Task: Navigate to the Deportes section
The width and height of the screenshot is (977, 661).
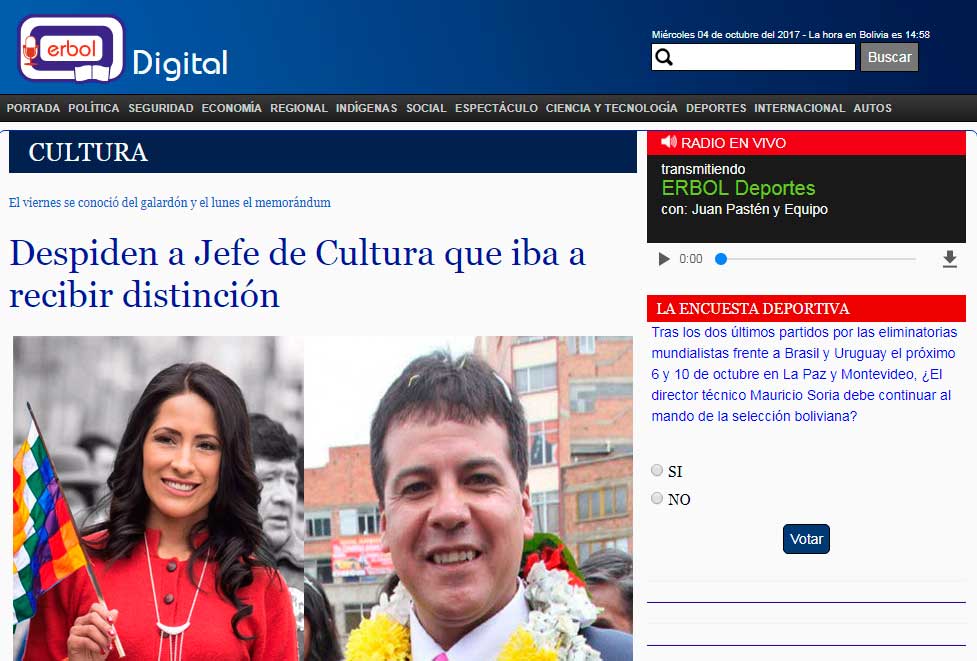Action: [716, 108]
